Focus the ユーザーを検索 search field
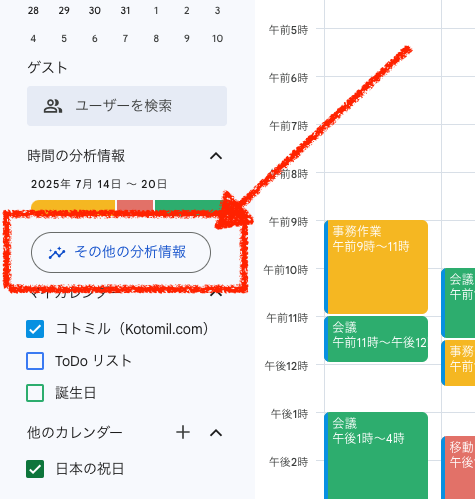 [127, 106]
